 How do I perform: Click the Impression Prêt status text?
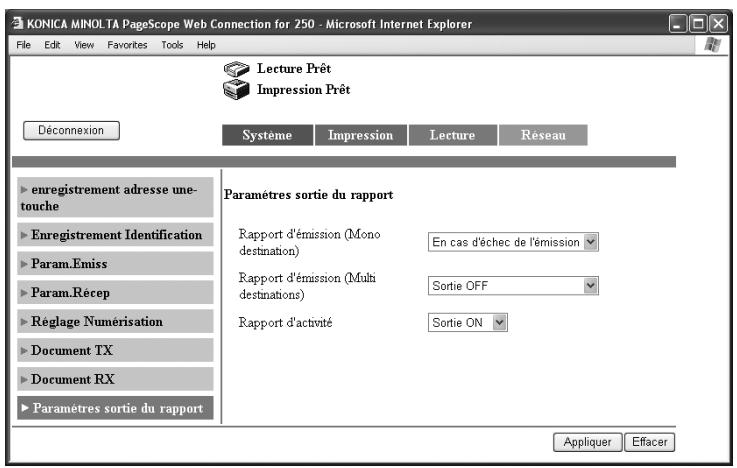(304, 90)
